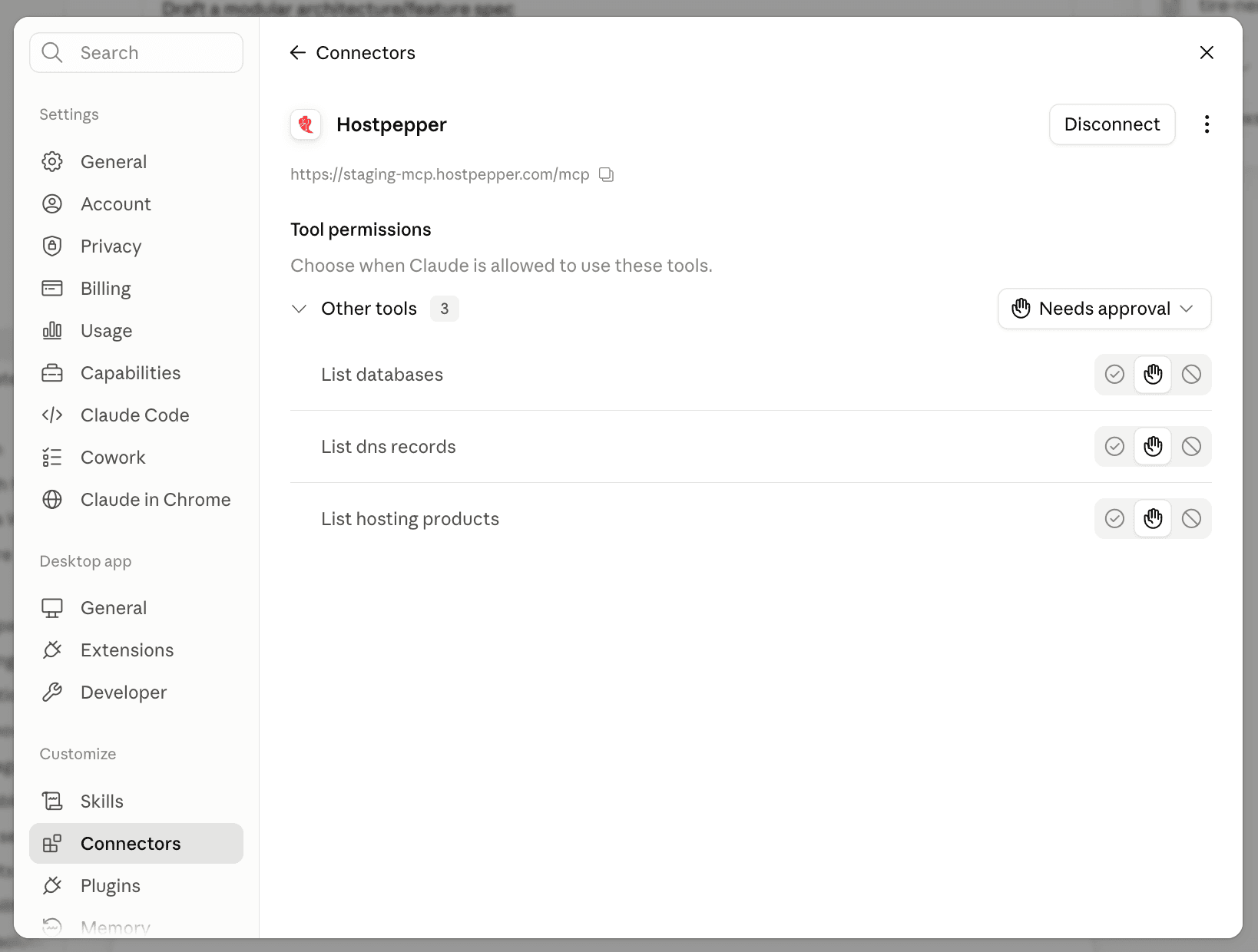Select Connectors in the sidebar
The image size is (1258, 952).
137,844
